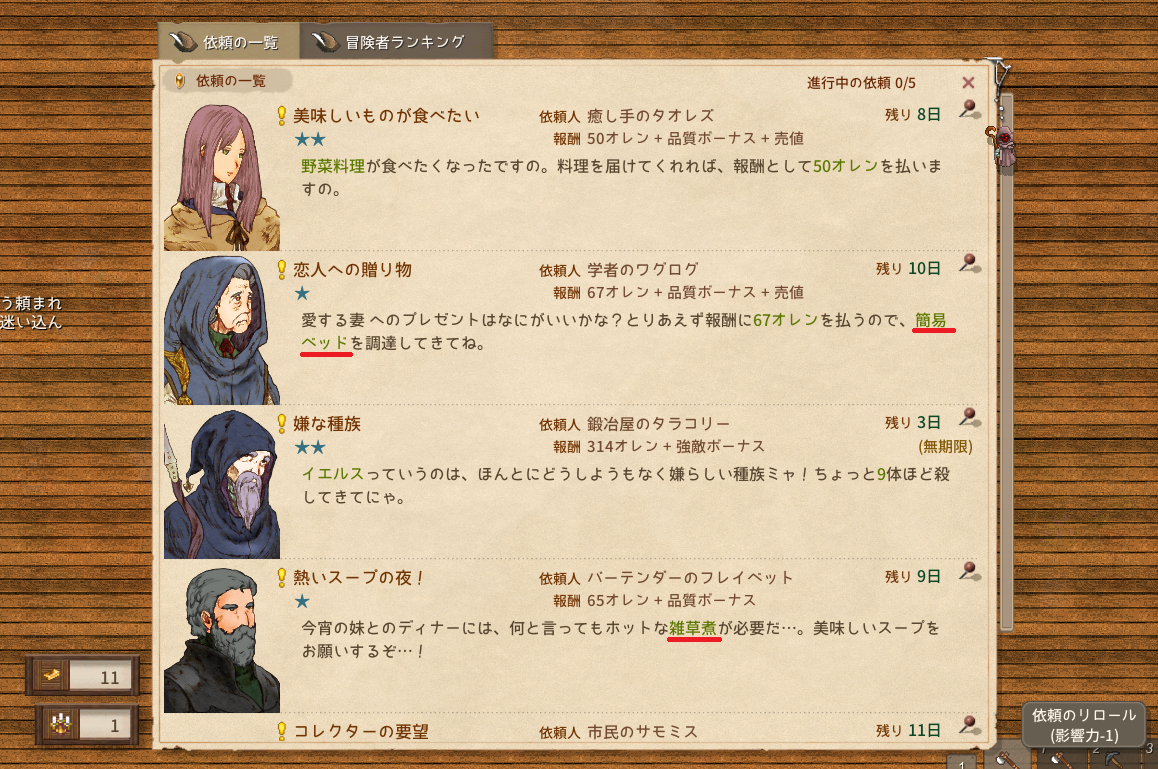This screenshot has width=1158, height=769.
Task: Select the 依頼の一覧 tab
Action: (x=229, y=41)
